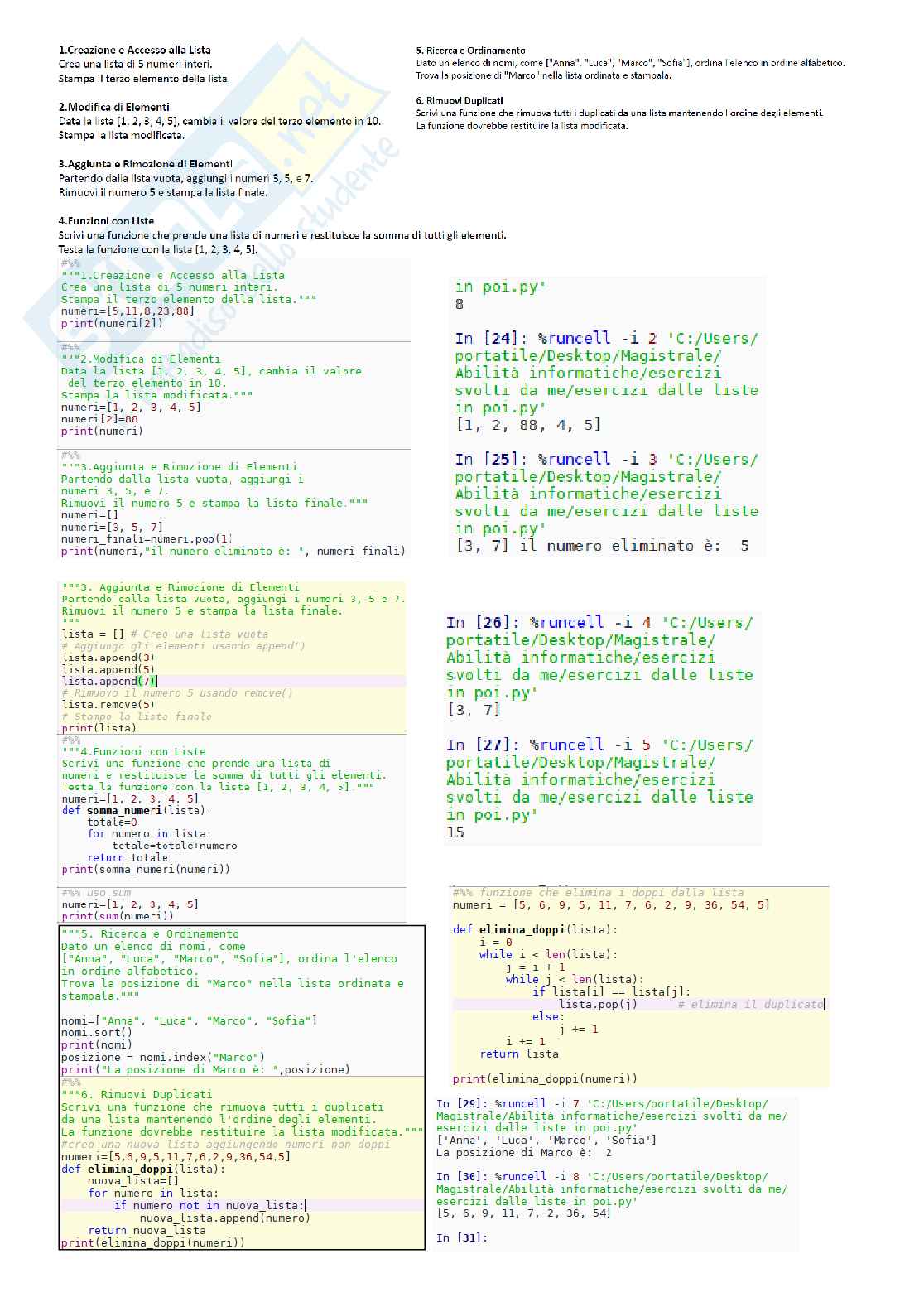Click the heading '6. Rimuovi Duplicati'
The width and height of the screenshot is (924, 1307).
pyautogui.click(x=459, y=100)
